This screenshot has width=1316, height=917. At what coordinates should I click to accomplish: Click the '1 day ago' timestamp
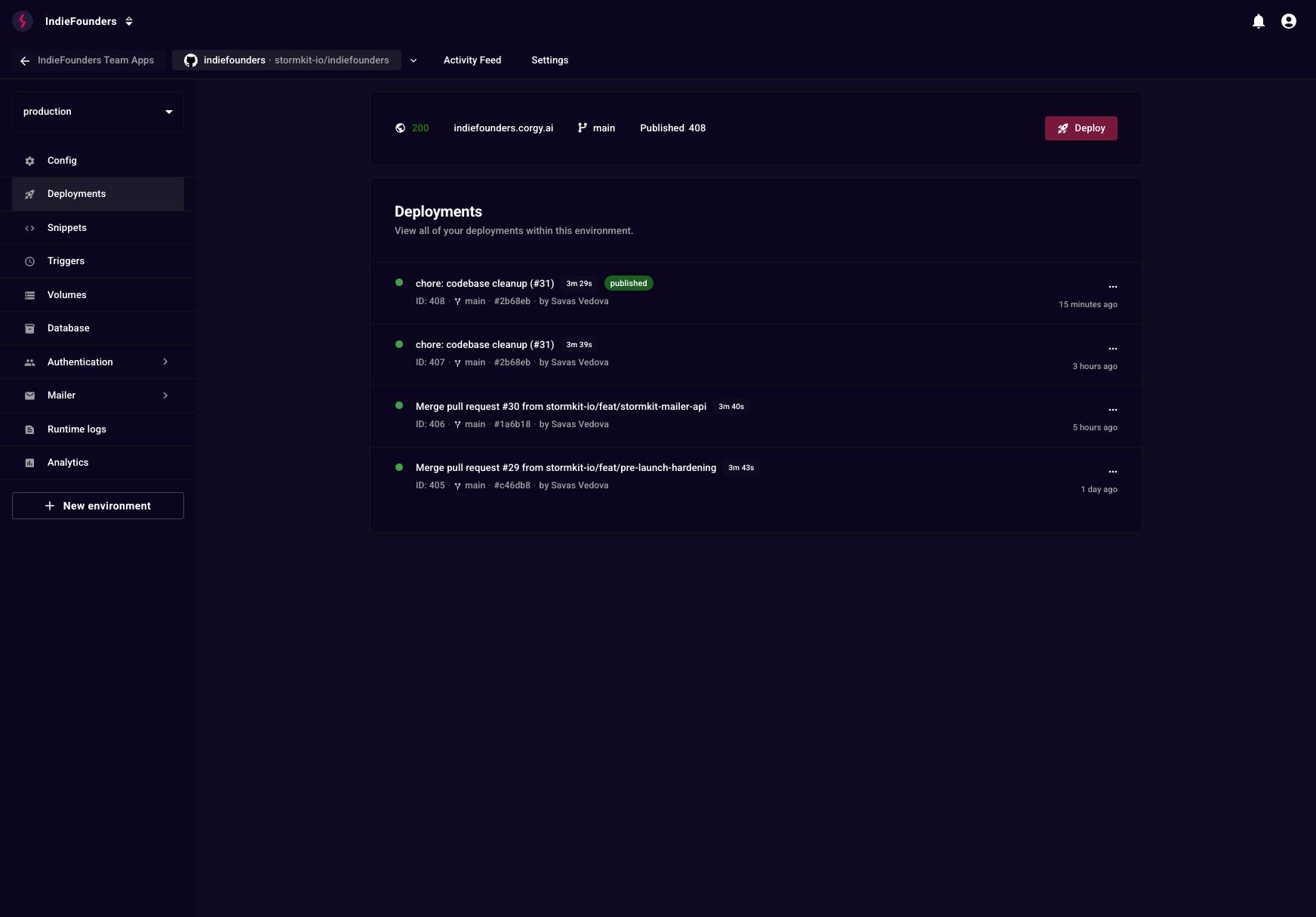pyautogui.click(x=1099, y=490)
